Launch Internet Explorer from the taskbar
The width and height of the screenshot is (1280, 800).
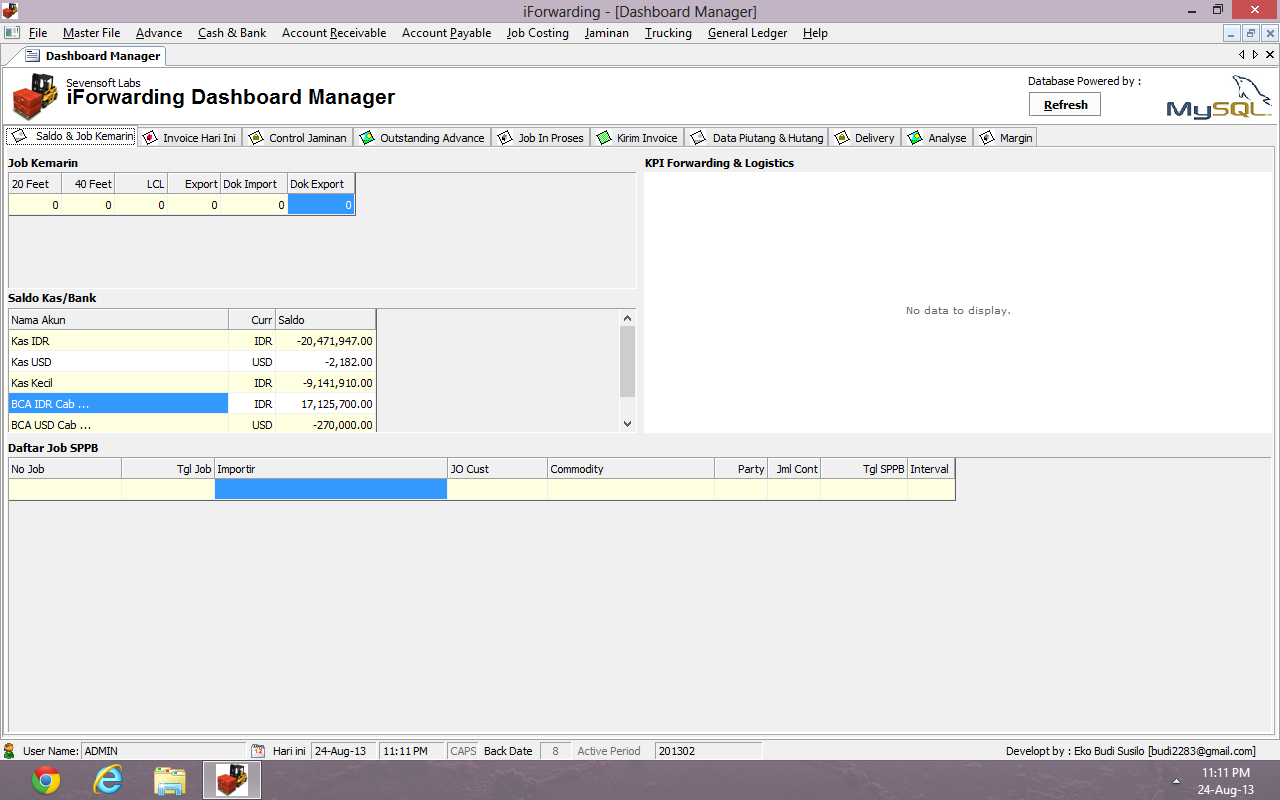point(107,779)
